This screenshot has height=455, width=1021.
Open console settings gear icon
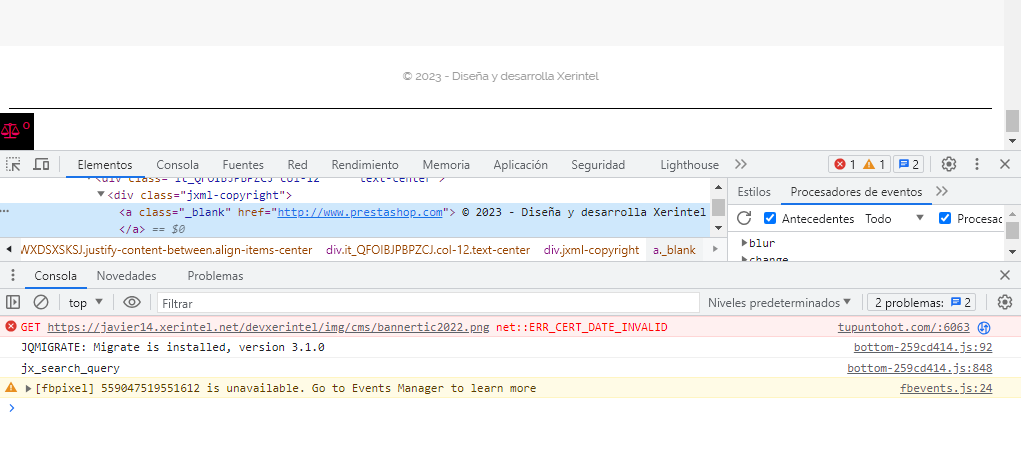tap(1005, 302)
